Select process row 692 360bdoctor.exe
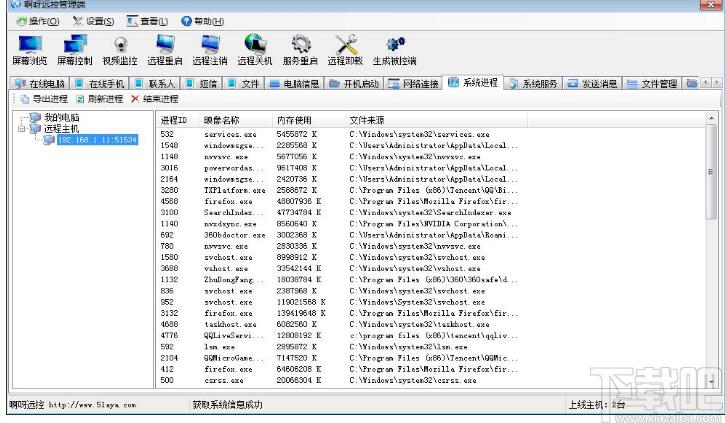 tap(342, 235)
